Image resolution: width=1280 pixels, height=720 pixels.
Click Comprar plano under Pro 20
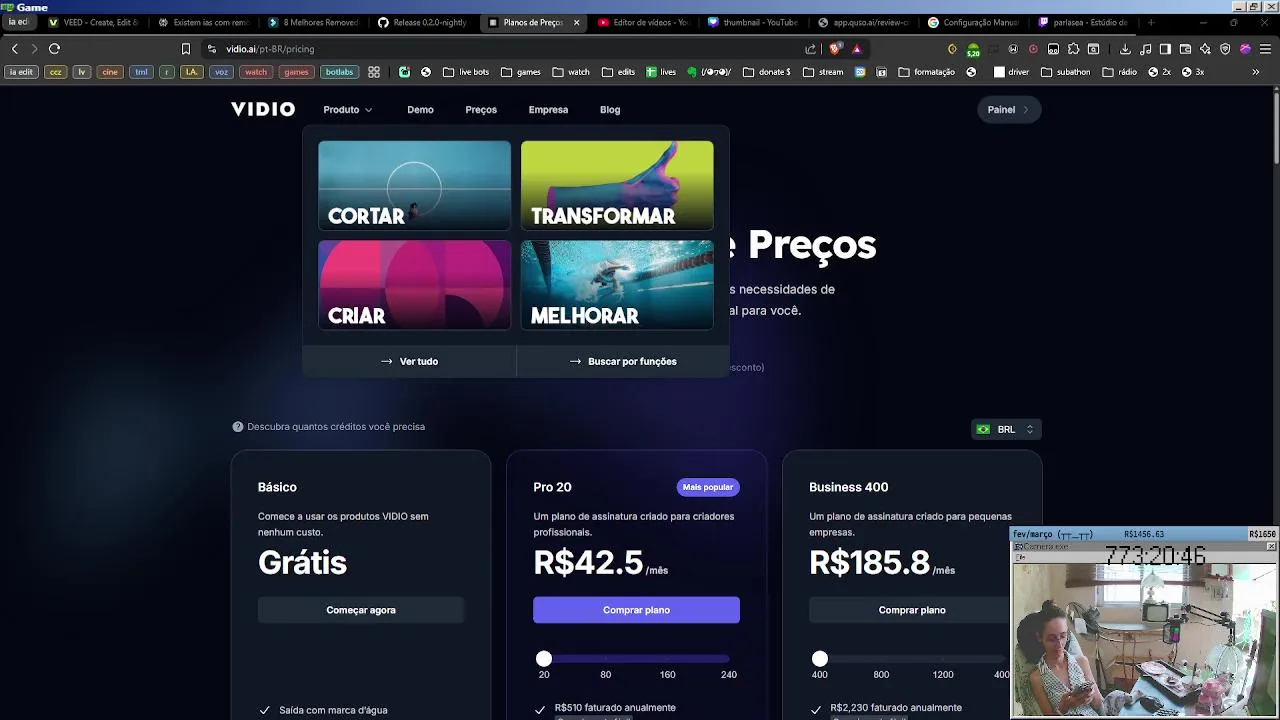coord(636,610)
